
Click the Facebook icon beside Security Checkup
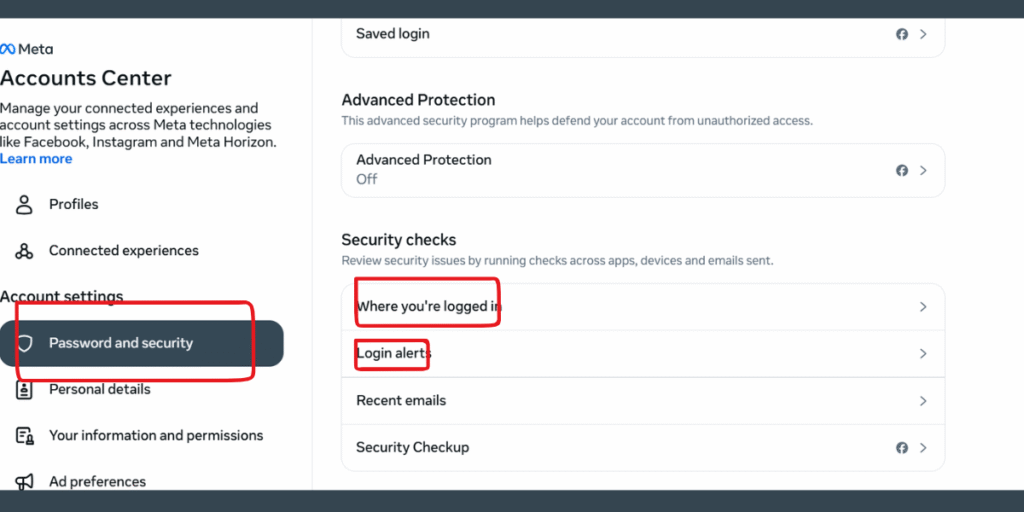click(x=902, y=448)
